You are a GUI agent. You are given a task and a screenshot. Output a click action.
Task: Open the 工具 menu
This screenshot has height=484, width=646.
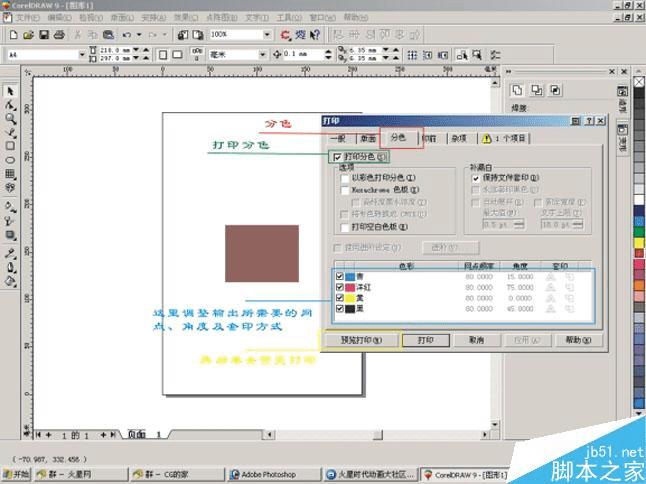tap(289, 18)
